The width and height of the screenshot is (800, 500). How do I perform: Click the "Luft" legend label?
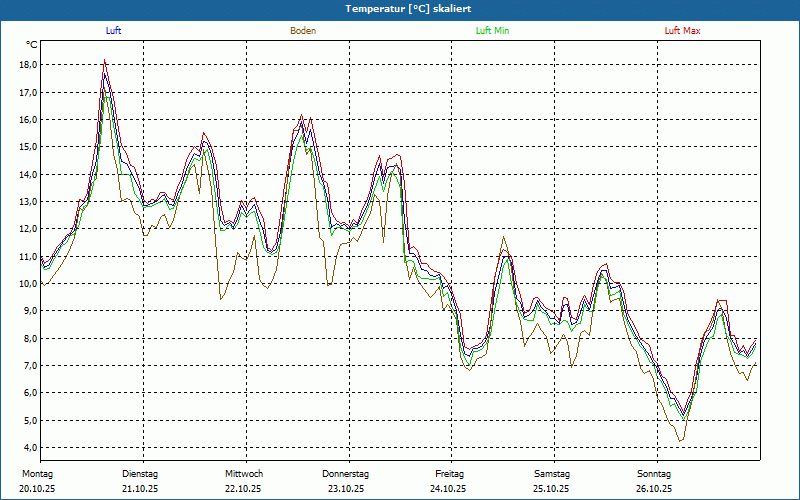[114, 31]
